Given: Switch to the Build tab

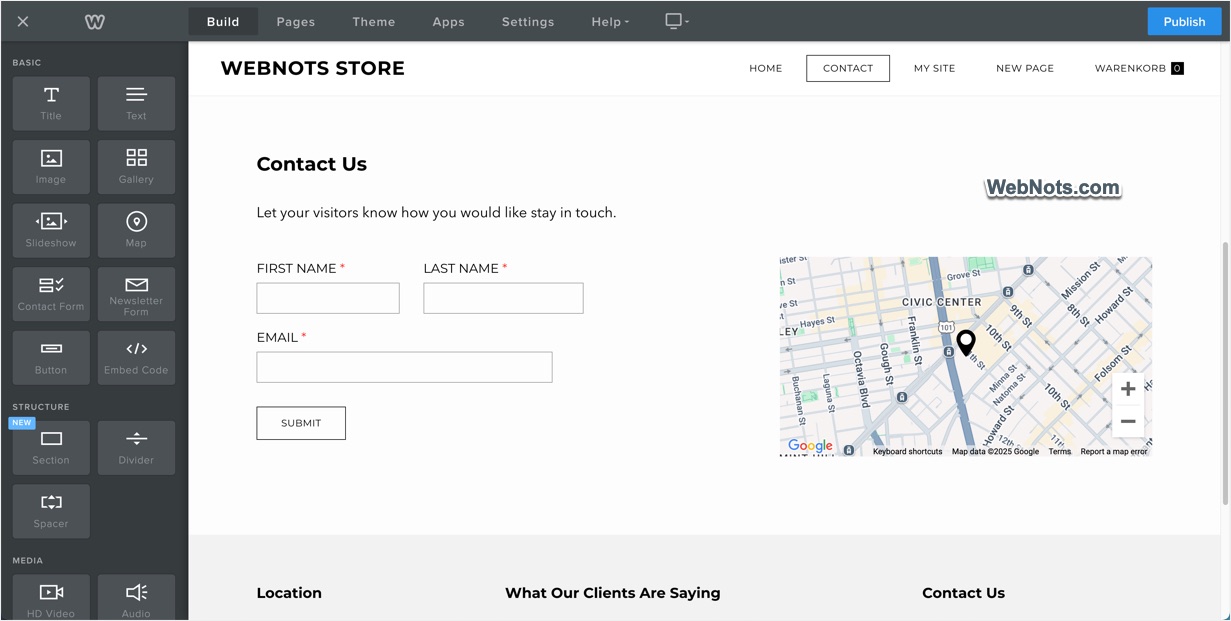Looking at the screenshot, I should point(223,21).
